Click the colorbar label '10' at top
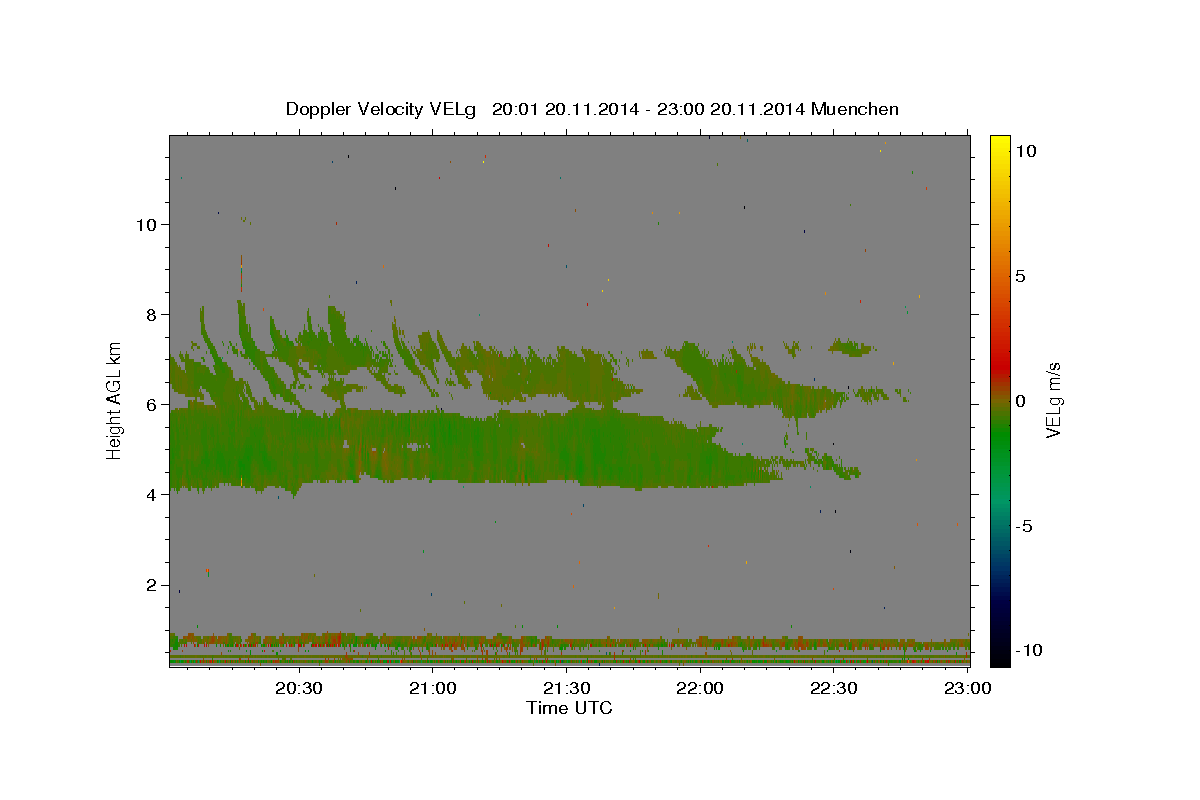This screenshot has height=800, width=1200. 1025,151
